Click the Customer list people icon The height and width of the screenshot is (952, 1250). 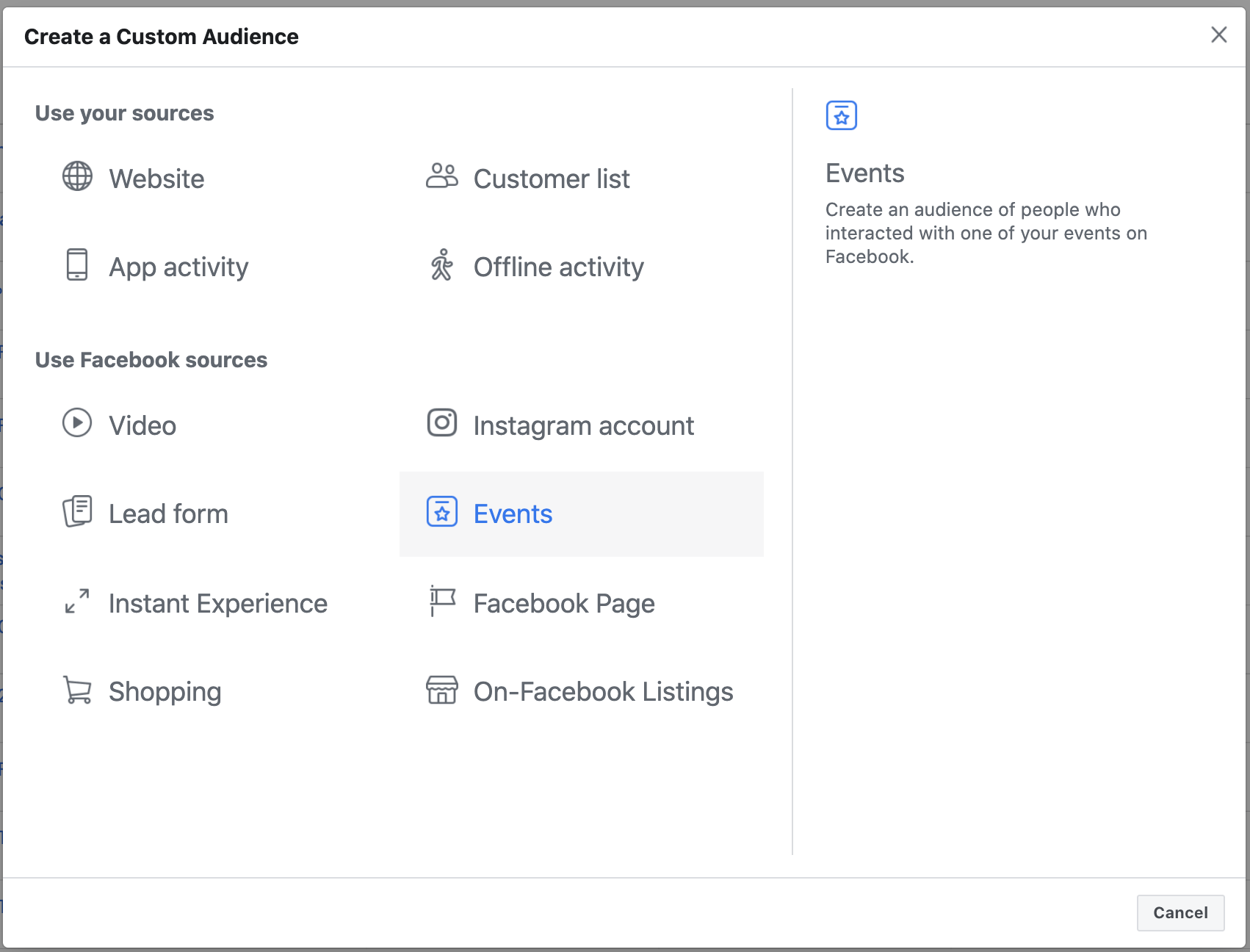click(442, 176)
